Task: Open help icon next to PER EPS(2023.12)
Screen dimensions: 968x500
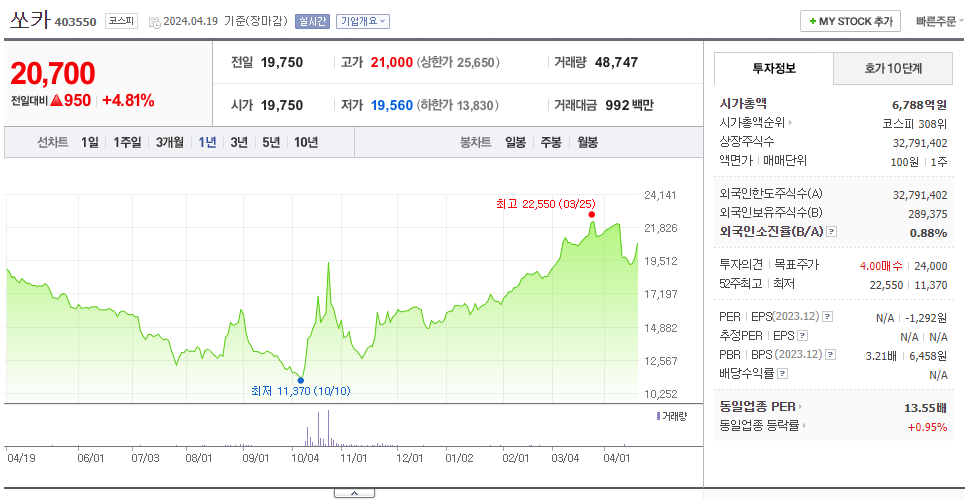Action: pos(828,317)
